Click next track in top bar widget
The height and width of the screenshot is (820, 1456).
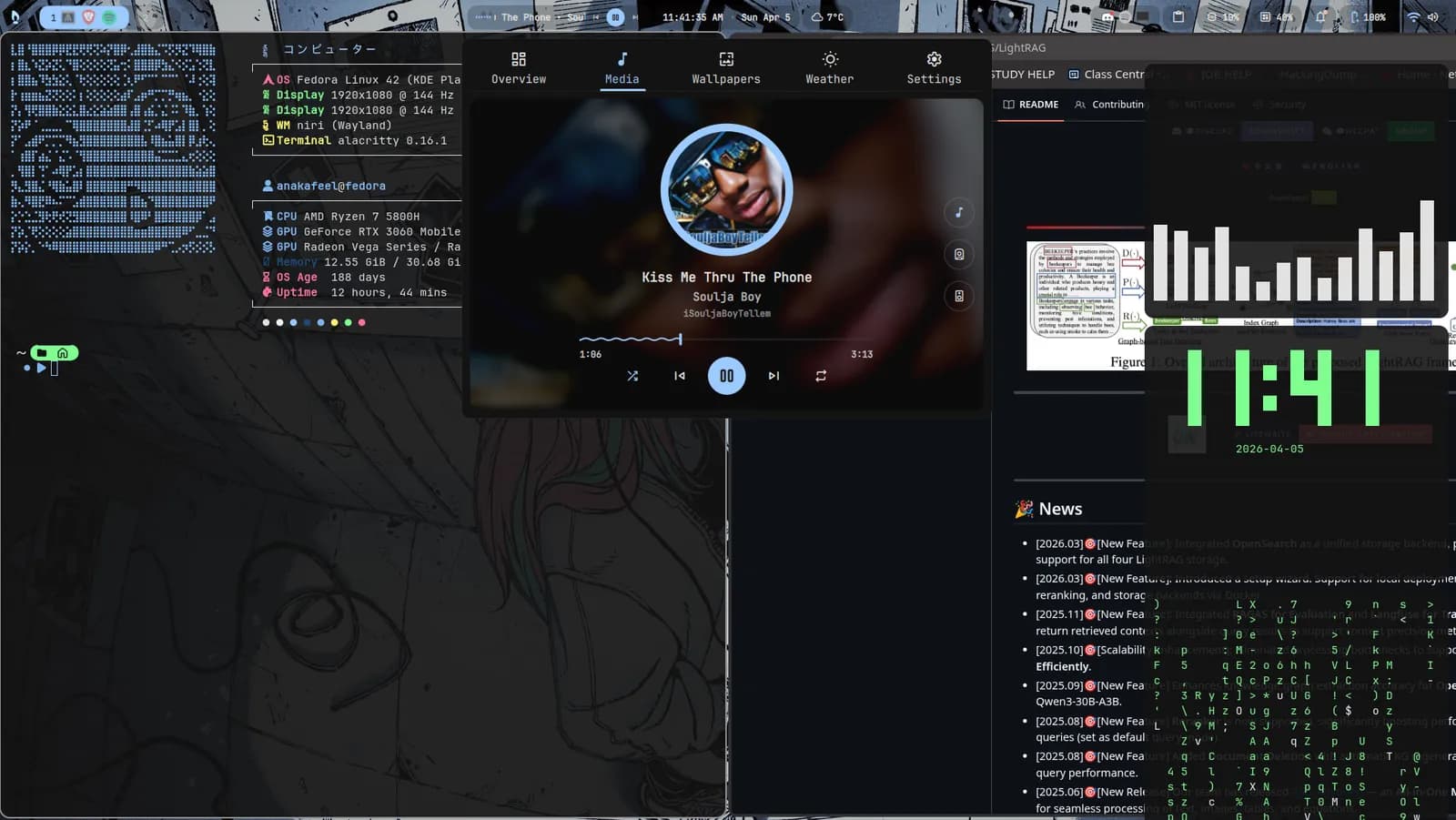tap(634, 16)
